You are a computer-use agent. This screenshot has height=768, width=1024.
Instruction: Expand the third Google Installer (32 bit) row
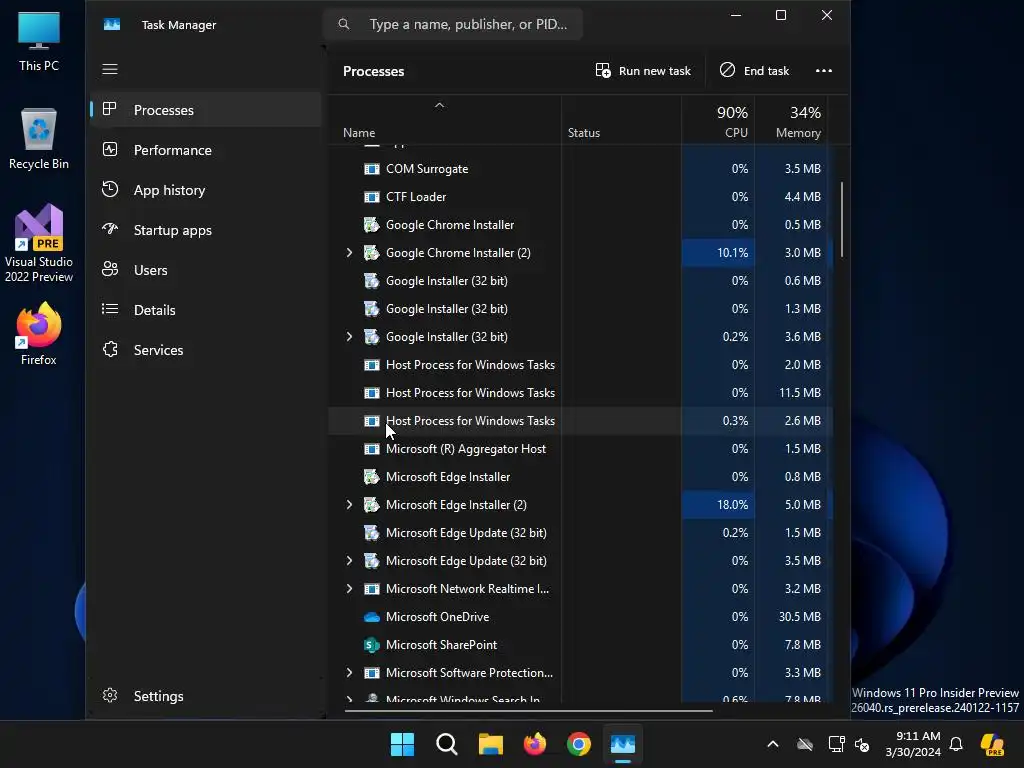pyautogui.click(x=349, y=337)
